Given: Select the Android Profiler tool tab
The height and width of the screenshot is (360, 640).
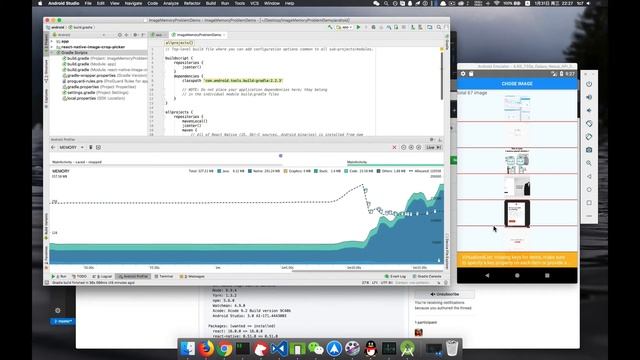Looking at the screenshot, I should 133,276.
